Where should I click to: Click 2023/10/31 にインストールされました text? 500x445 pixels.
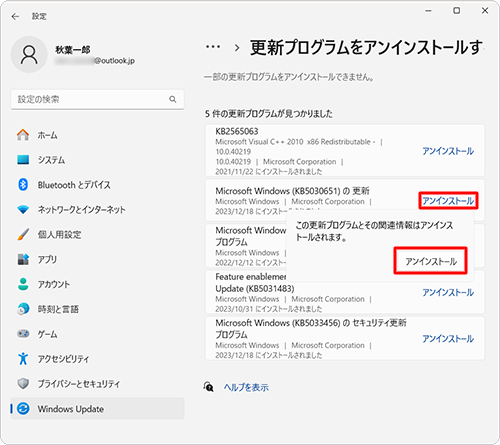click(x=269, y=309)
